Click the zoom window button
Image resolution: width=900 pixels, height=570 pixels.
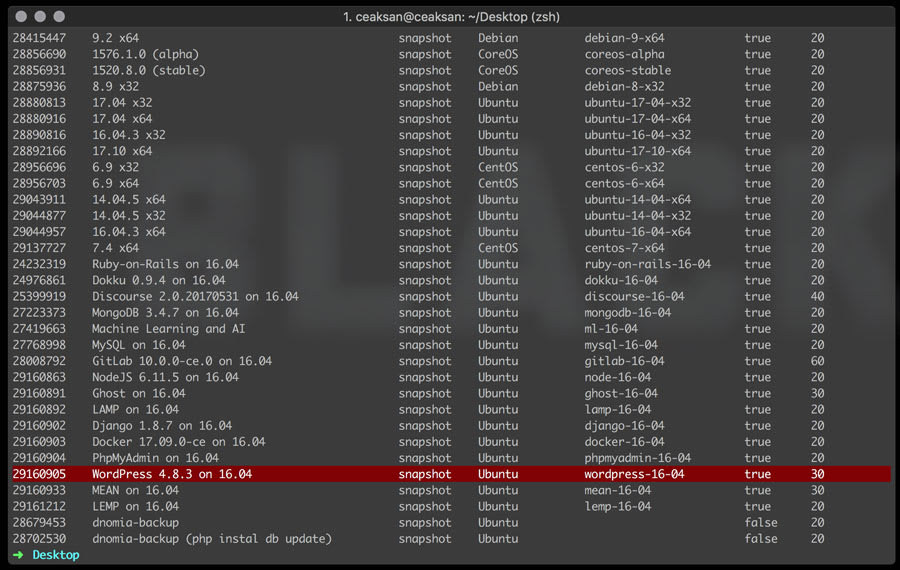tap(59, 16)
